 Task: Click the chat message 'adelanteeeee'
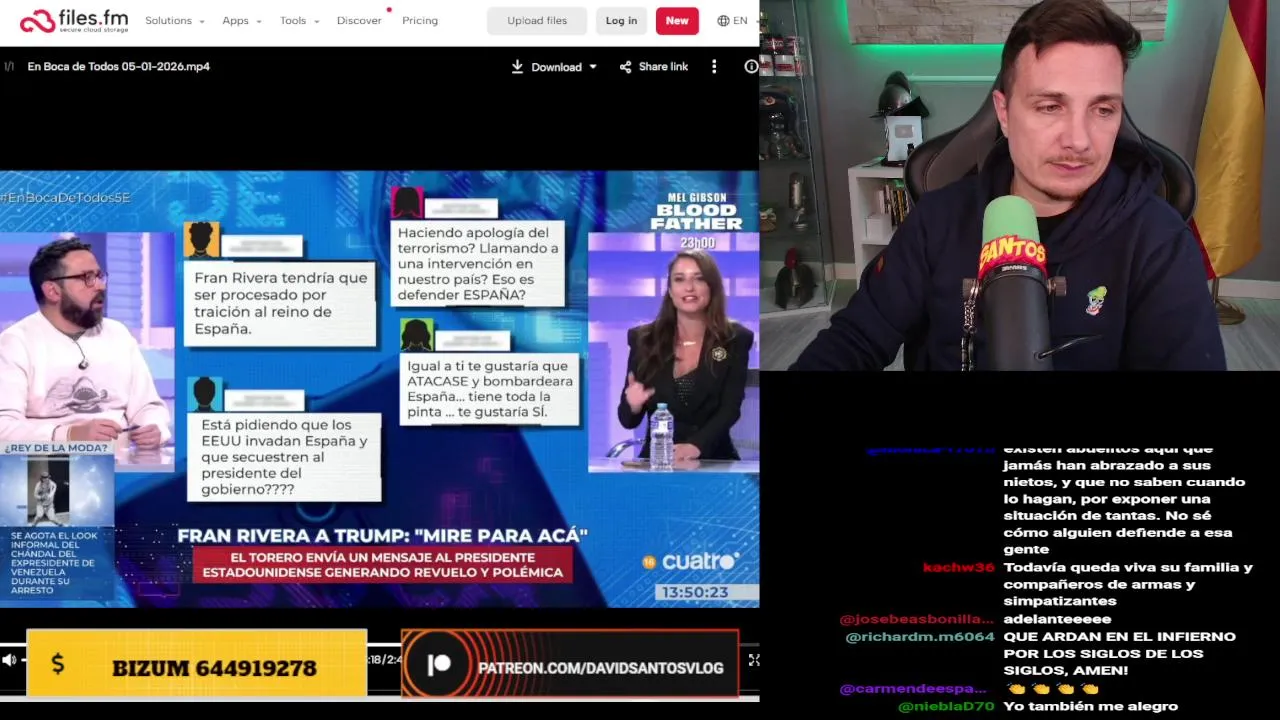tap(1057, 620)
